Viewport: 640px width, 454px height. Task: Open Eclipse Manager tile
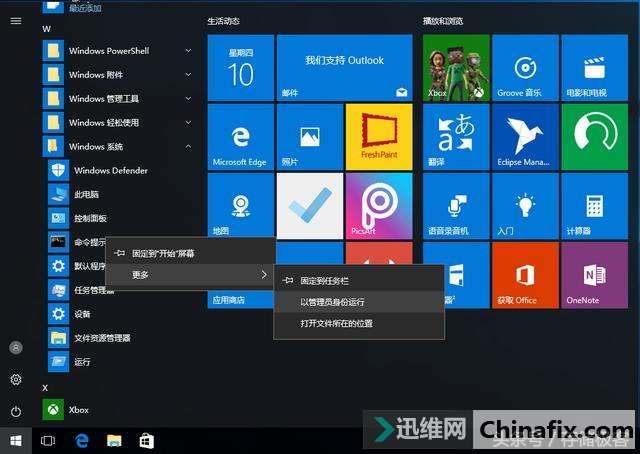(x=525, y=137)
